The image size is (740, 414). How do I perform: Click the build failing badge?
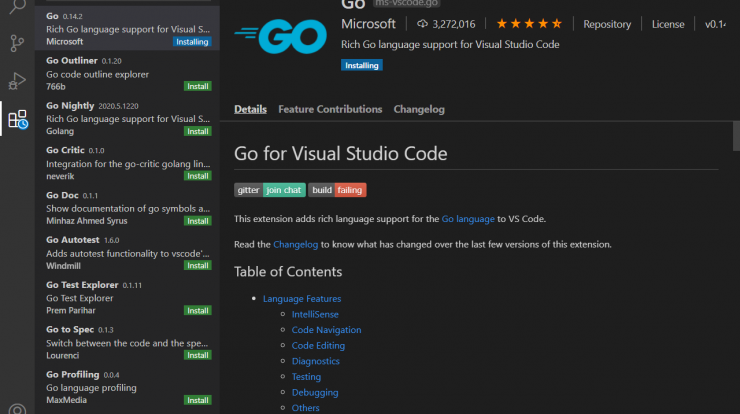(337, 190)
